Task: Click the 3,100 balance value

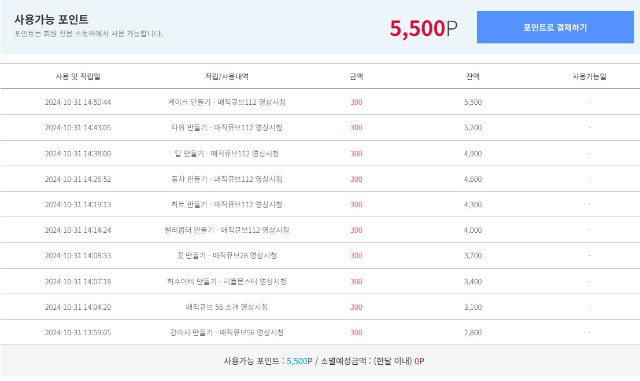Action: [x=473, y=307]
